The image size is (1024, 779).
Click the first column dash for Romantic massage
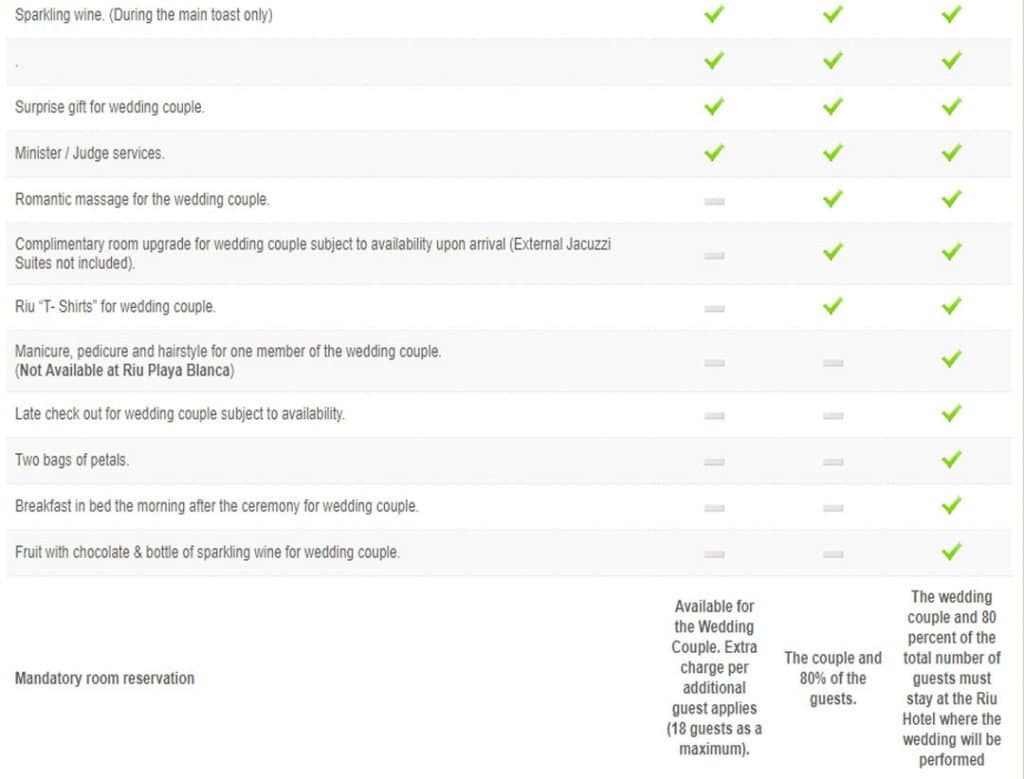click(714, 201)
